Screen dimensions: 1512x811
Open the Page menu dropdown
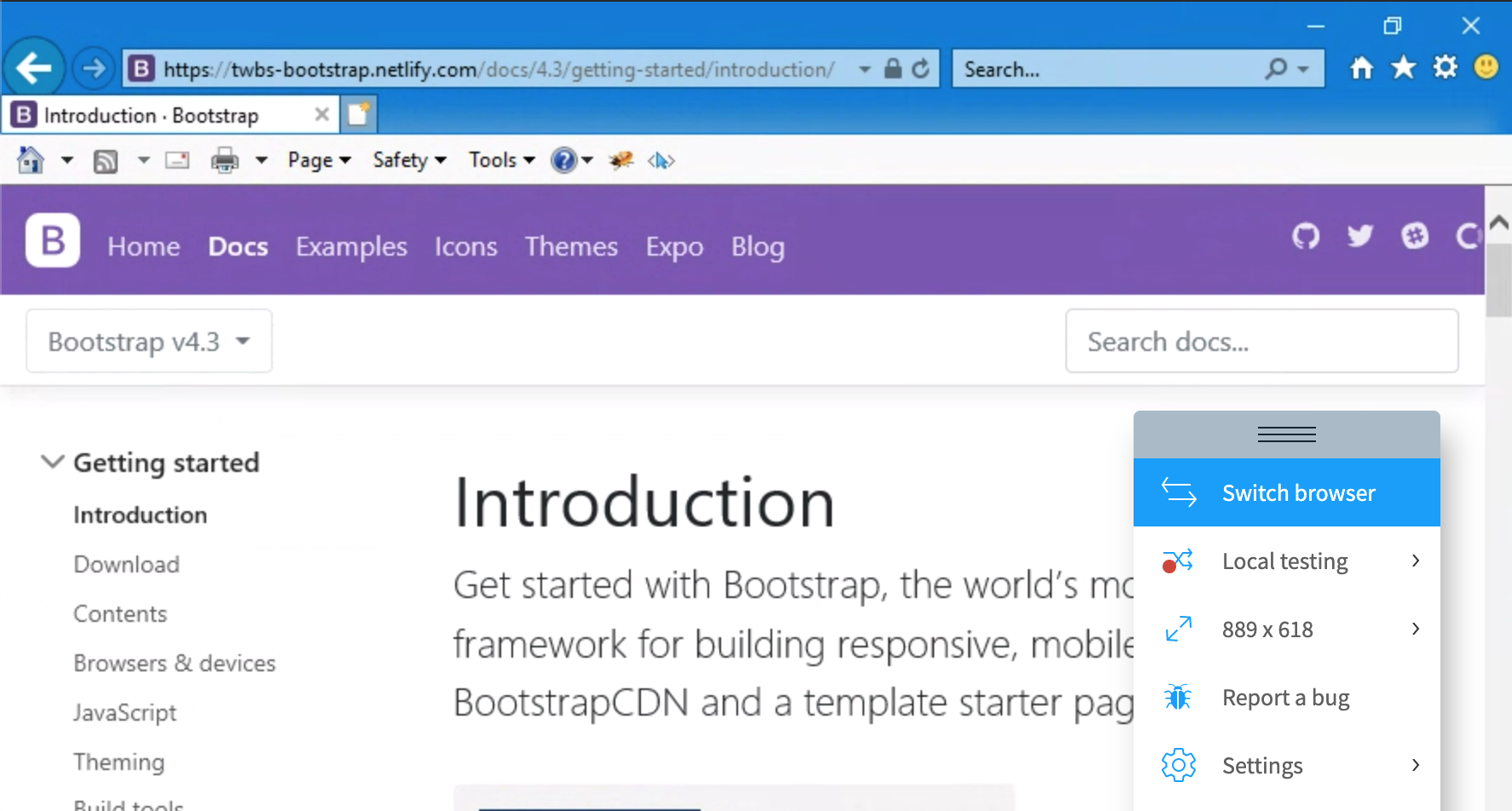coord(320,160)
